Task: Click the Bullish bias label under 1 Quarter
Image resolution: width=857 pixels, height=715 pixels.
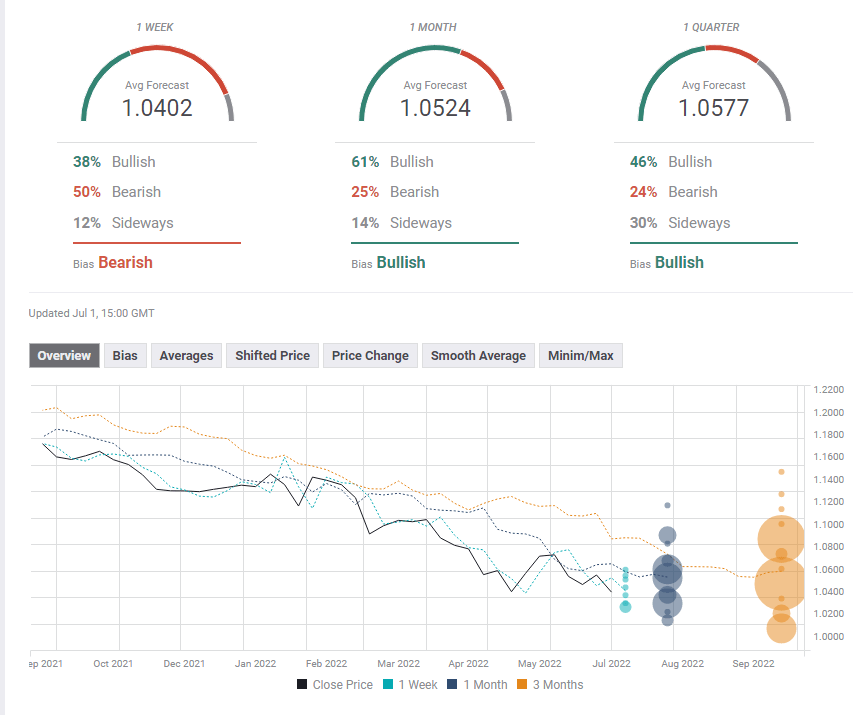Action: [679, 262]
